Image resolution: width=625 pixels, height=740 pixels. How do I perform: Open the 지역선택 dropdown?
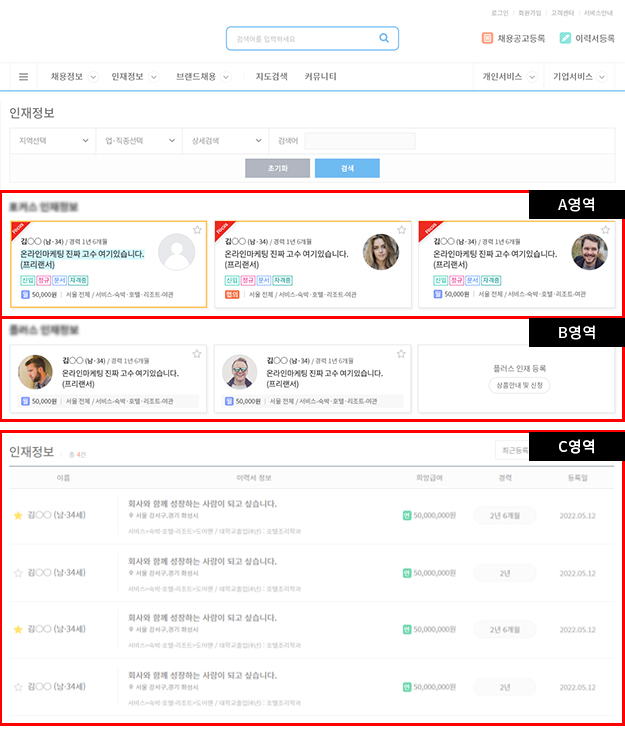click(x=50, y=141)
